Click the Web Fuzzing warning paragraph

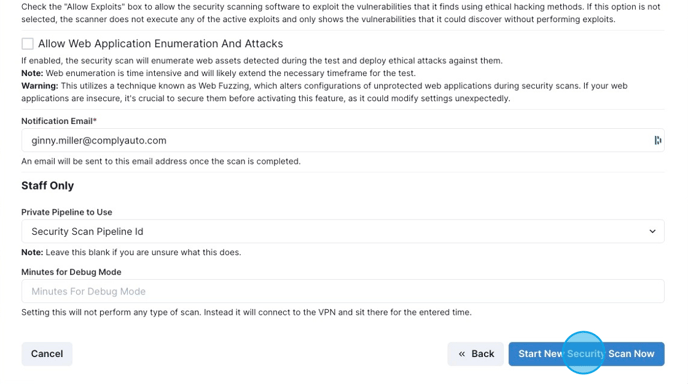pos(324,92)
